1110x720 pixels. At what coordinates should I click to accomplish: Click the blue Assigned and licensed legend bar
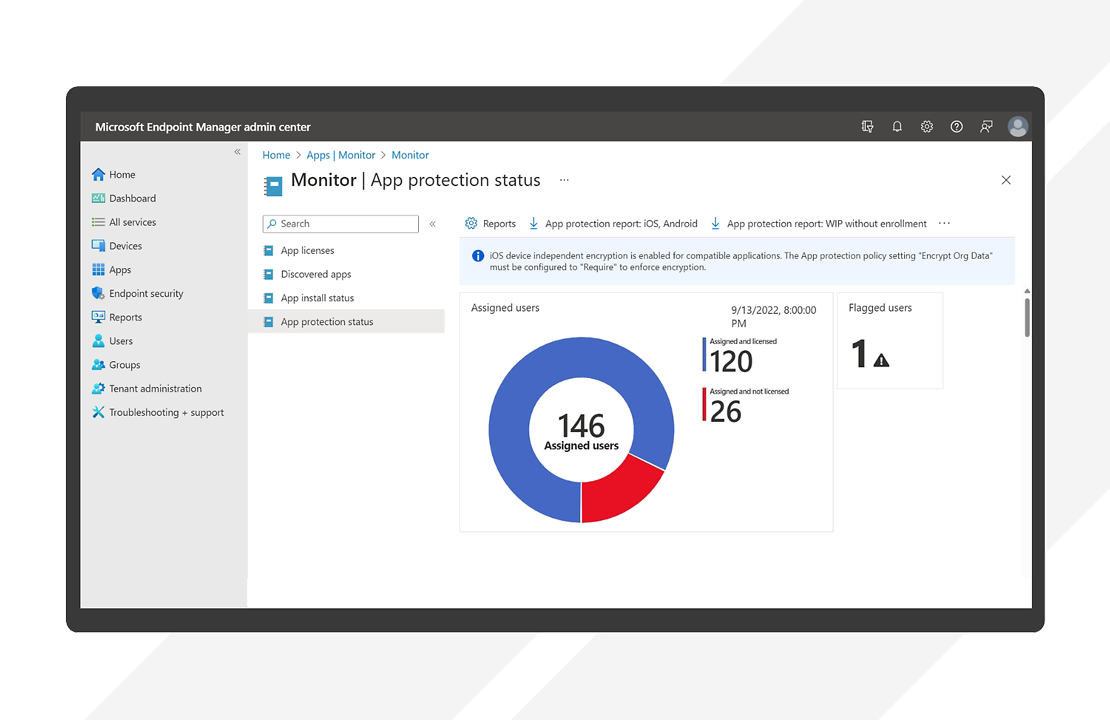pyautogui.click(x=704, y=354)
